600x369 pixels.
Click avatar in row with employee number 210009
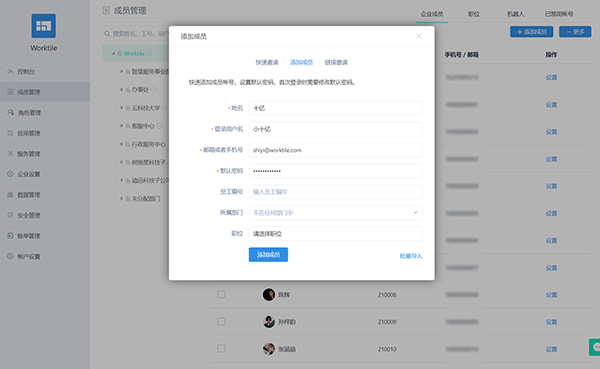click(269, 322)
